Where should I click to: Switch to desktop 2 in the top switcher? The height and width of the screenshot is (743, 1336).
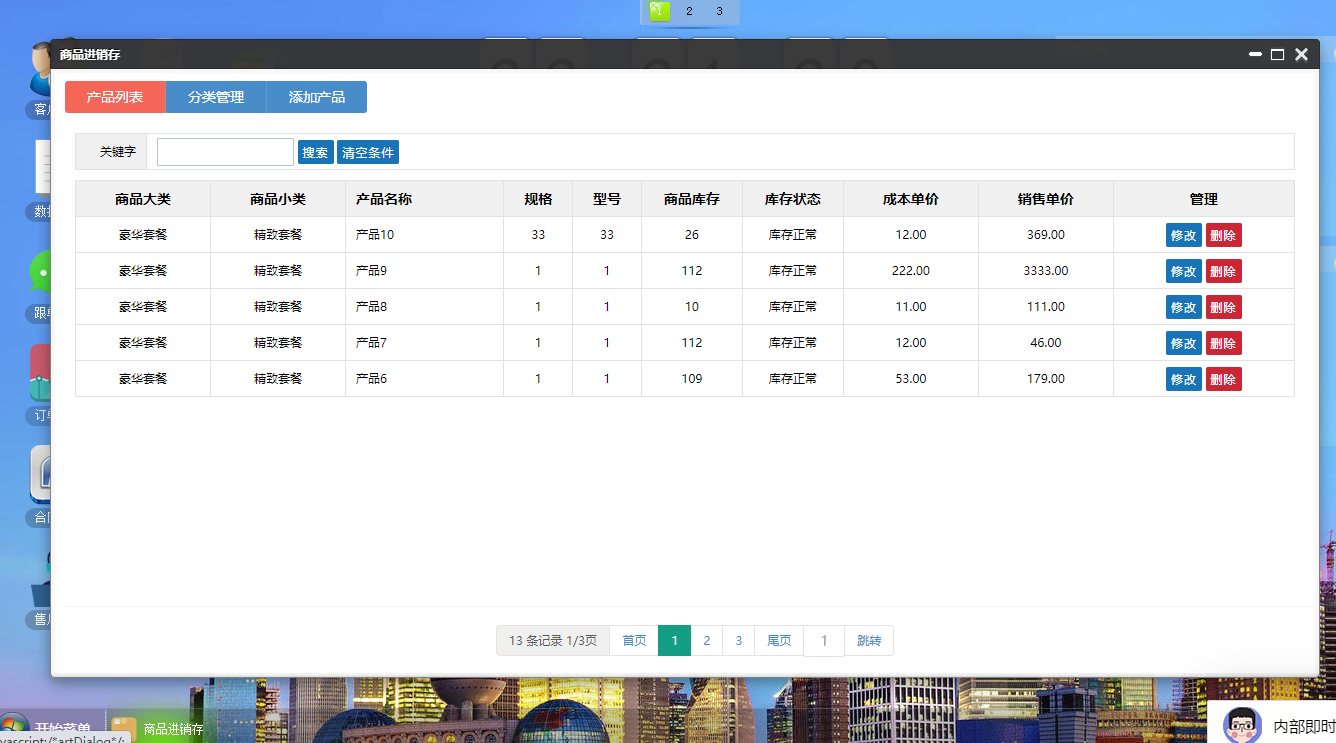tap(689, 11)
